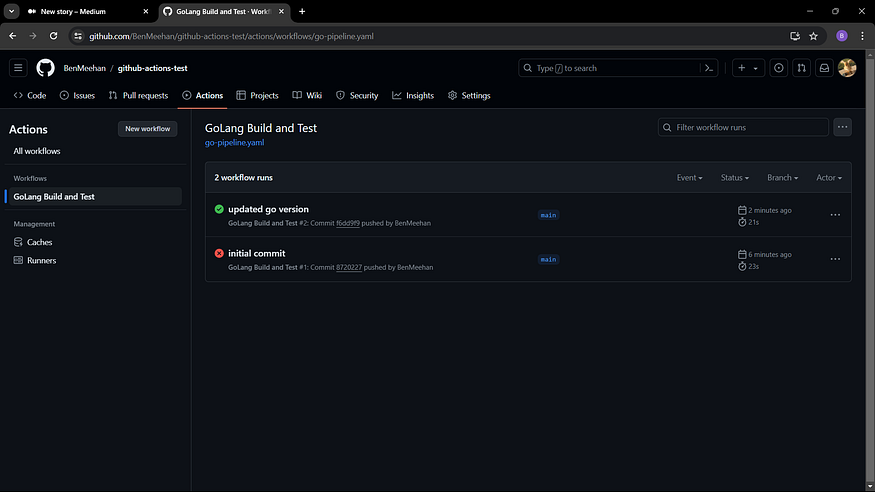Expand the Status filter dropdown
The height and width of the screenshot is (492, 875).
[735, 177]
